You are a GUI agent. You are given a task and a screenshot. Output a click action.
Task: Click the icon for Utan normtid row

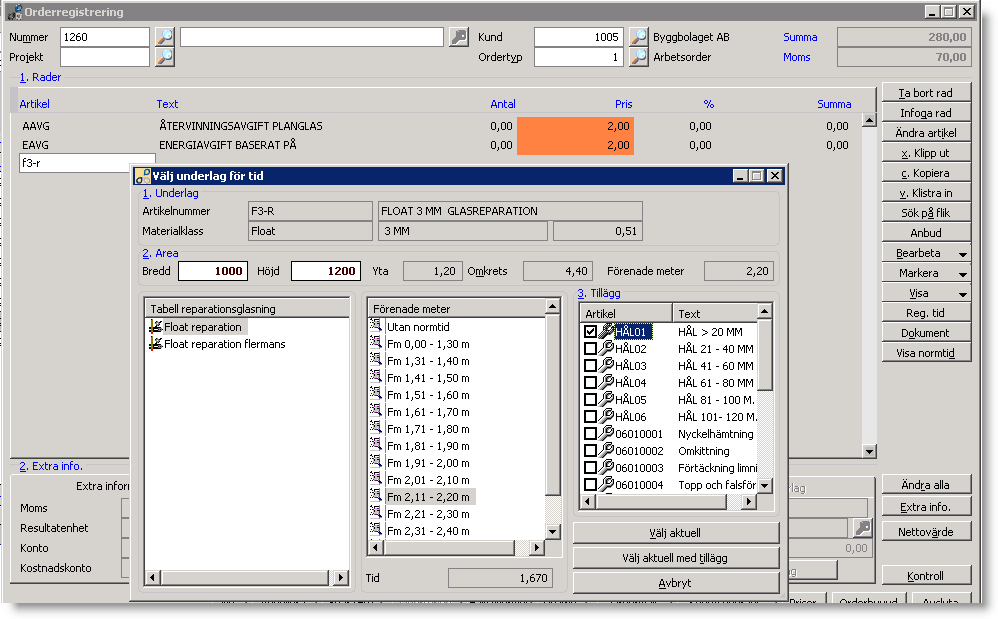click(x=376, y=326)
